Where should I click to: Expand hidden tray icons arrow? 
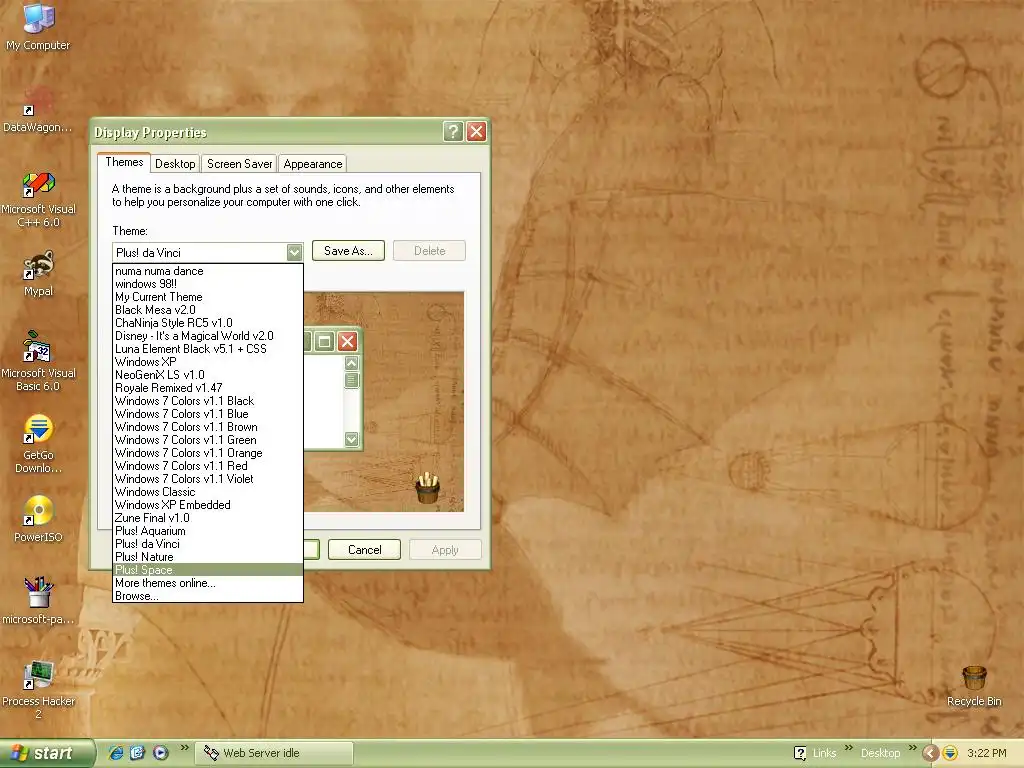(930, 753)
